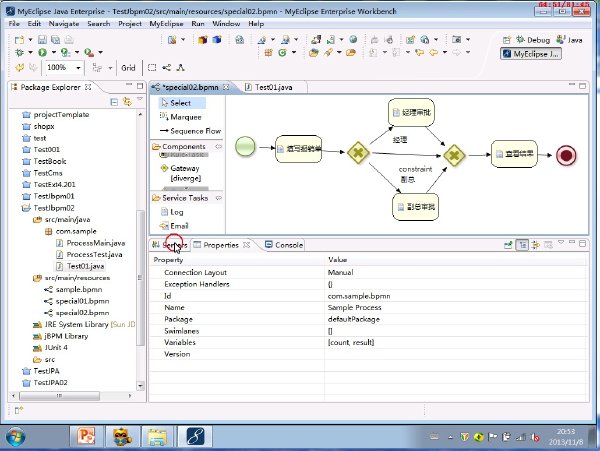The height and width of the screenshot is (451, 600).
Task: Open the MyEclipse menu
Action: (166, 24)
